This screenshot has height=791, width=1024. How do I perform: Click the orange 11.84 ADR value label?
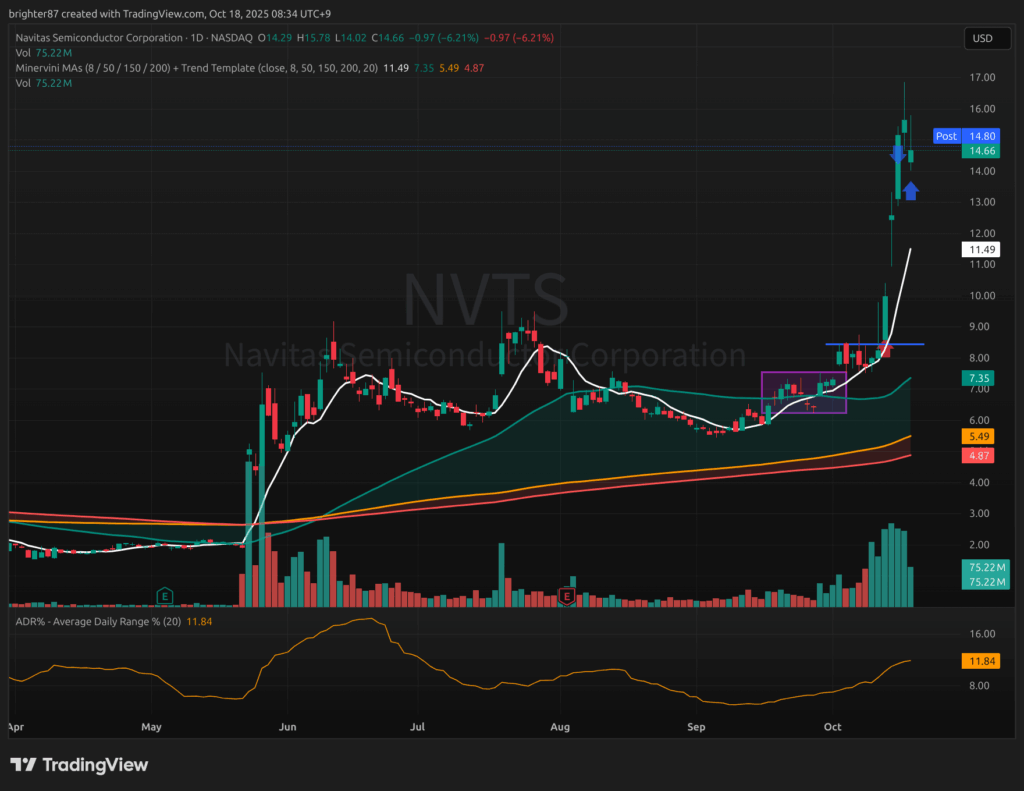(x=976, y=661)
